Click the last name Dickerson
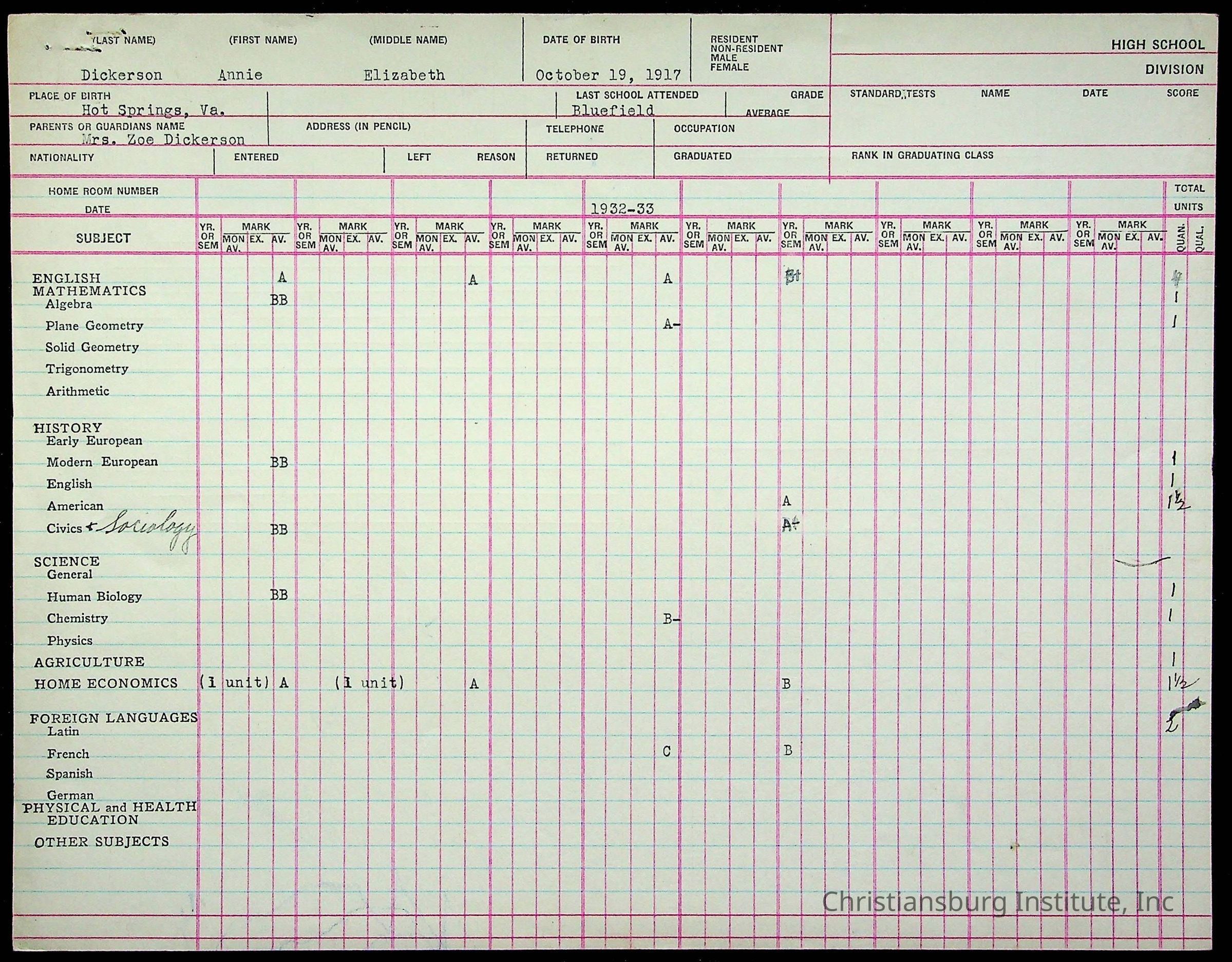 click(x=121, y=75)
